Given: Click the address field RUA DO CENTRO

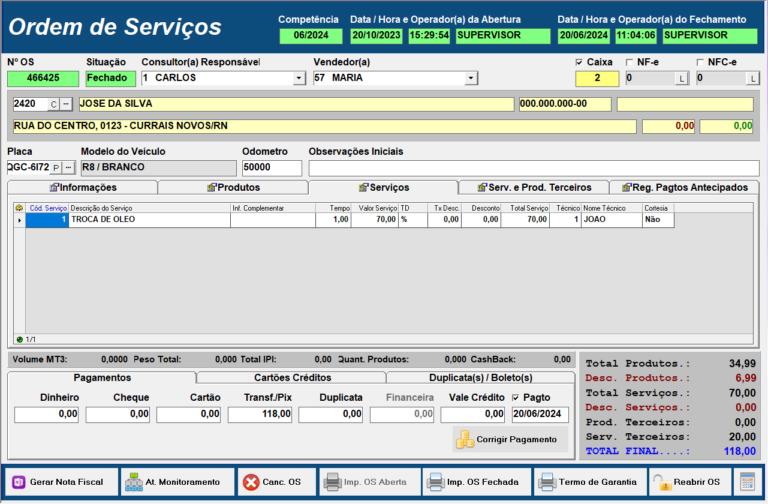Looking at the screenshot, I should (324, 126).
